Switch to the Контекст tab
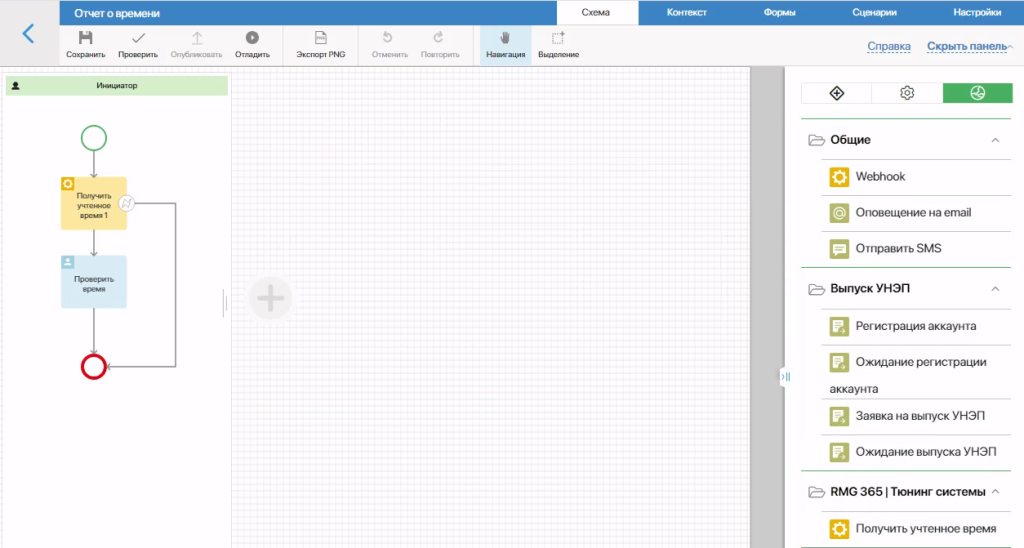The image size is (1024, 548). coord(686,12)
